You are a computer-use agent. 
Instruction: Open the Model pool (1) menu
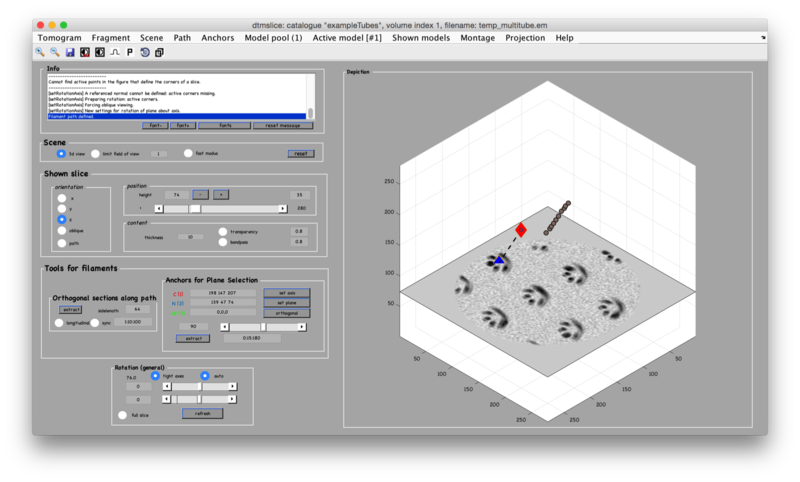pos(273,37)
